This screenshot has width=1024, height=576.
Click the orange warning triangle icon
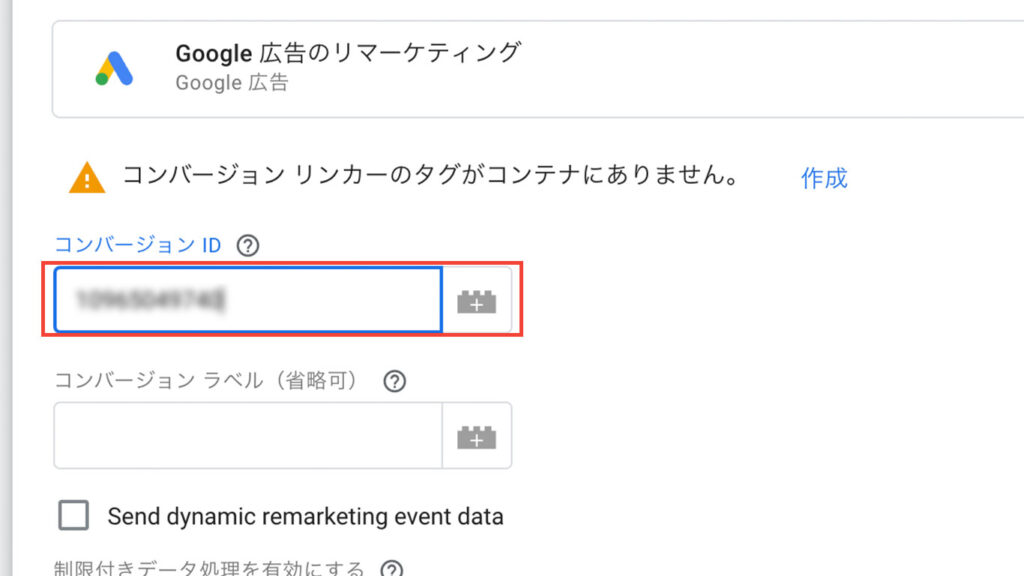(x=87, y=178)
